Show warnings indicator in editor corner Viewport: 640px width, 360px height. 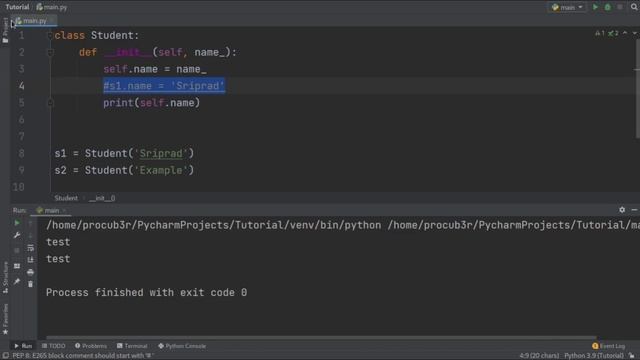600,33
